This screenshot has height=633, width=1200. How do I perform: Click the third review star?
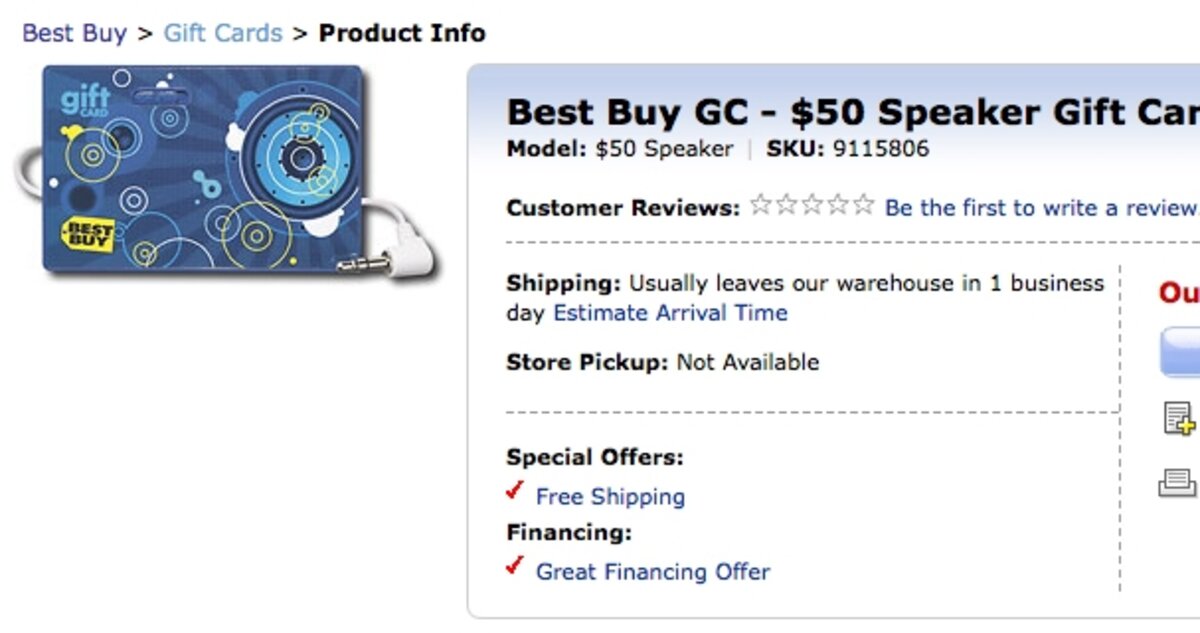click(x=812, y=206)
